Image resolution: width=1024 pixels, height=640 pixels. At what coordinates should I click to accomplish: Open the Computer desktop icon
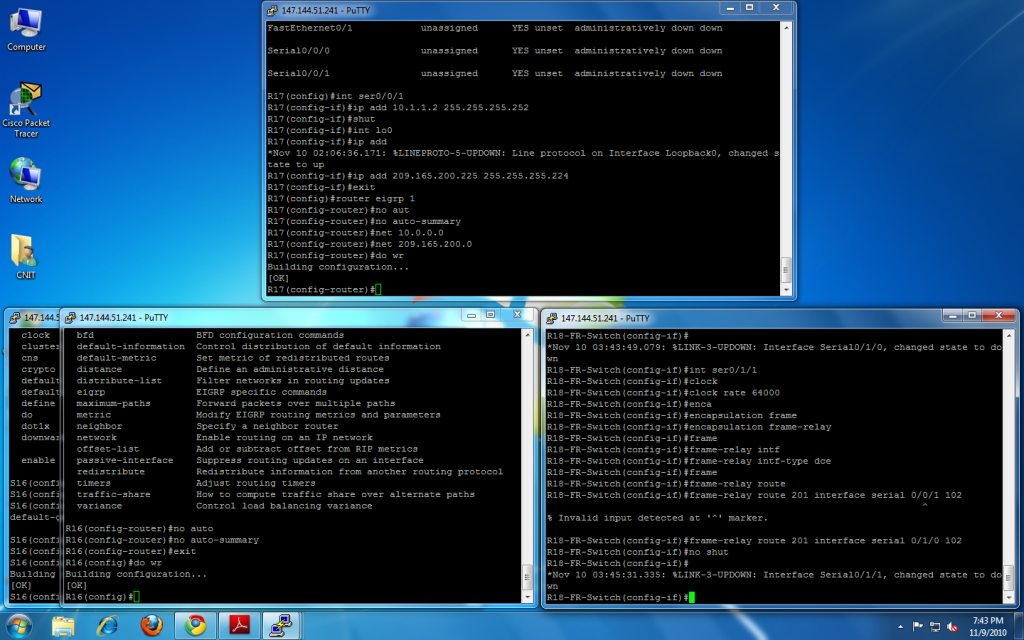coord(26,25)
